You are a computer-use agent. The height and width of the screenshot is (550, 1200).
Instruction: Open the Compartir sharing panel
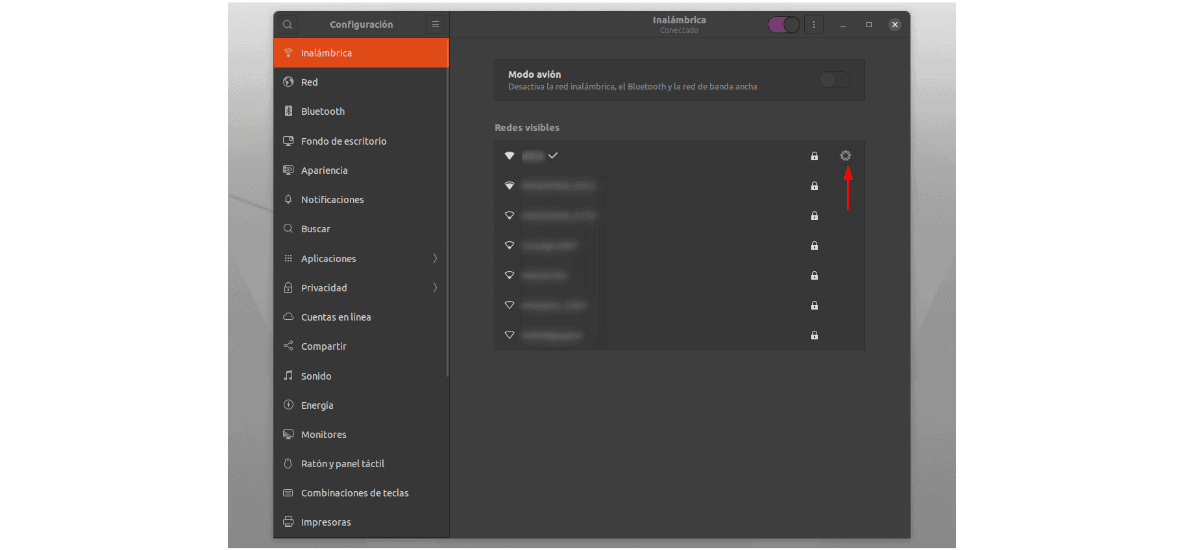coord(361,346)
